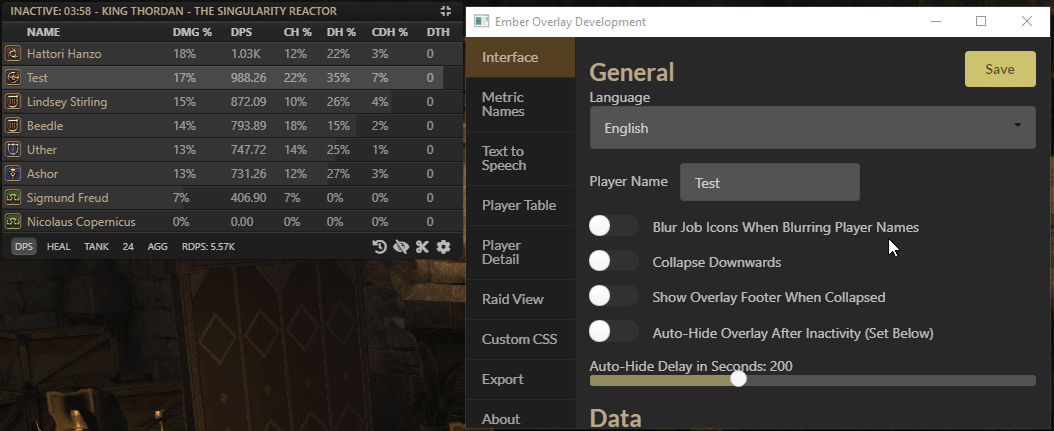Click the Player Name input field

point(770,182)
